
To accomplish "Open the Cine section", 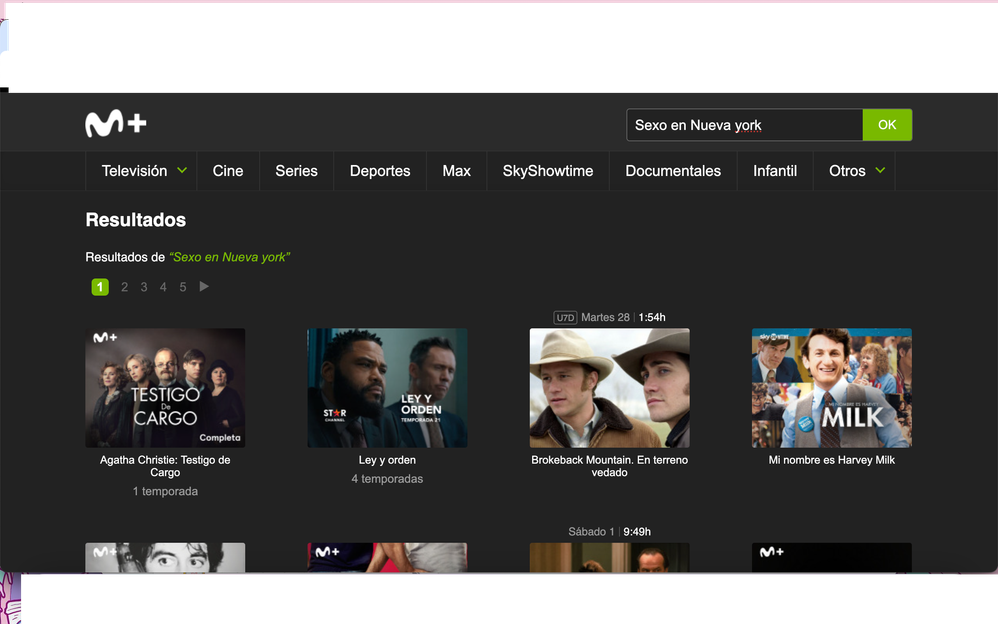I will (x=228, y=171).
